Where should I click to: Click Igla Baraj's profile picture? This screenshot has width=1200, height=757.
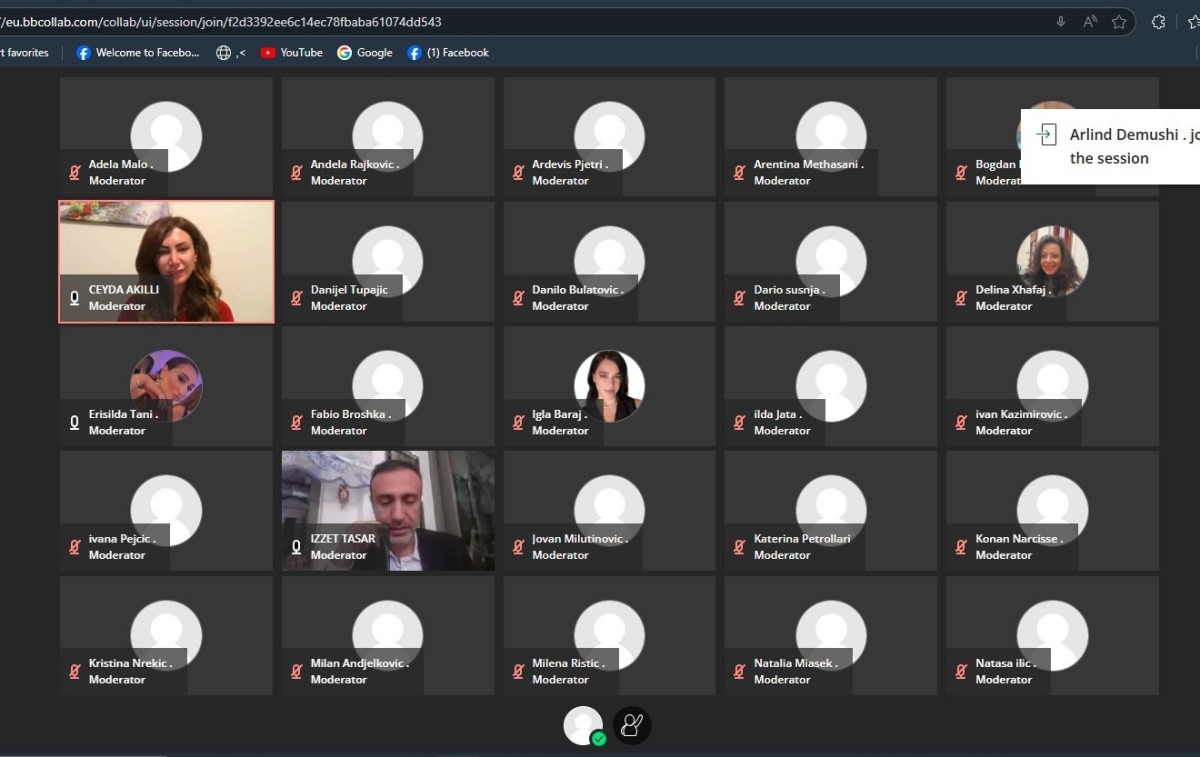coord(609,385)
